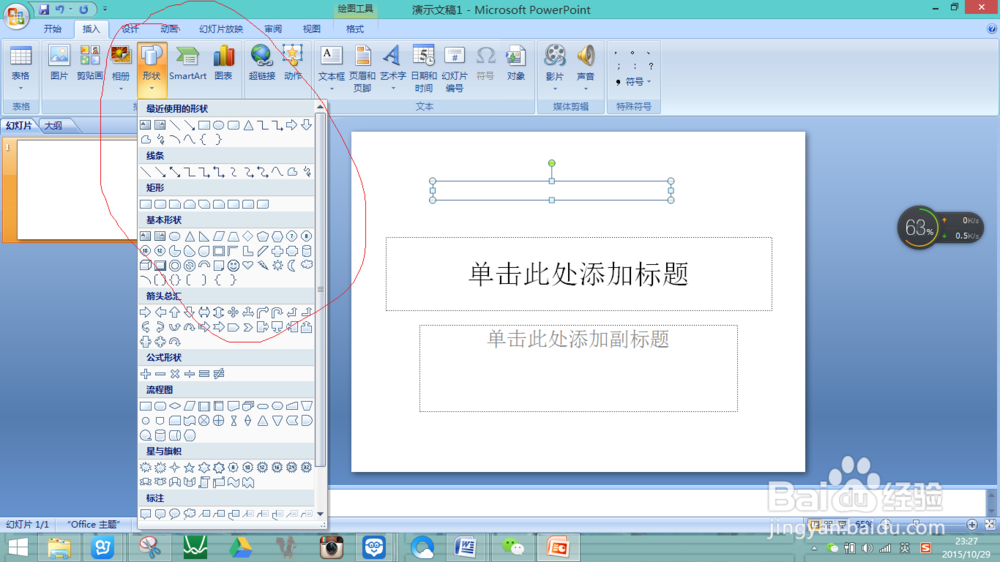Screen dimensions: 1000x562
Task: Go to the 动画 animations tab
Action: [169, 29]
